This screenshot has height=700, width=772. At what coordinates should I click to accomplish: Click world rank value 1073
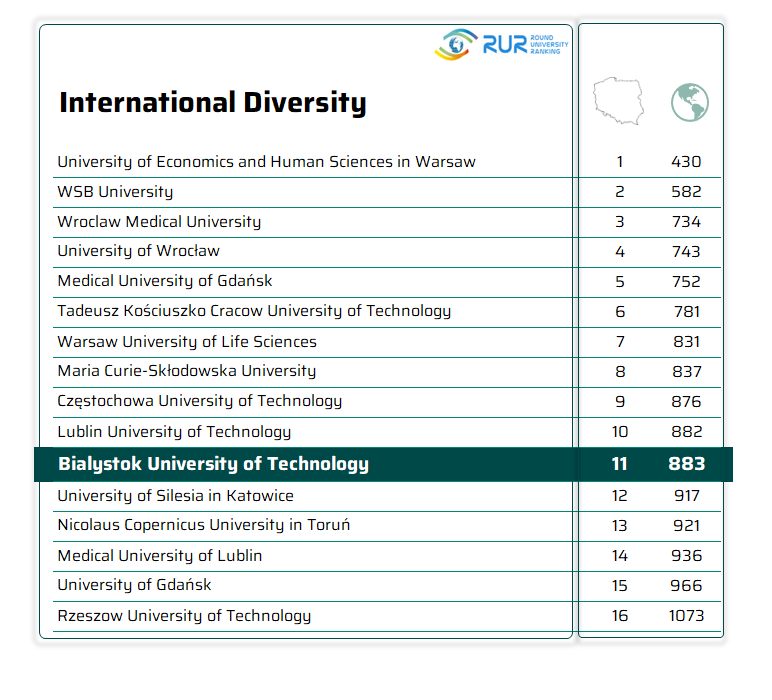686,616
